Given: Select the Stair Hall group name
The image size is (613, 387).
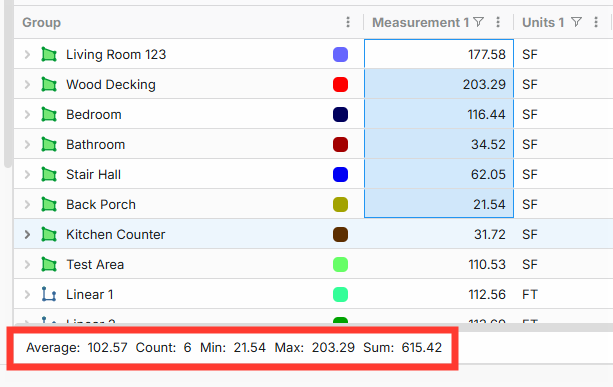Looking at the screenshot, I should pos(93,174).
